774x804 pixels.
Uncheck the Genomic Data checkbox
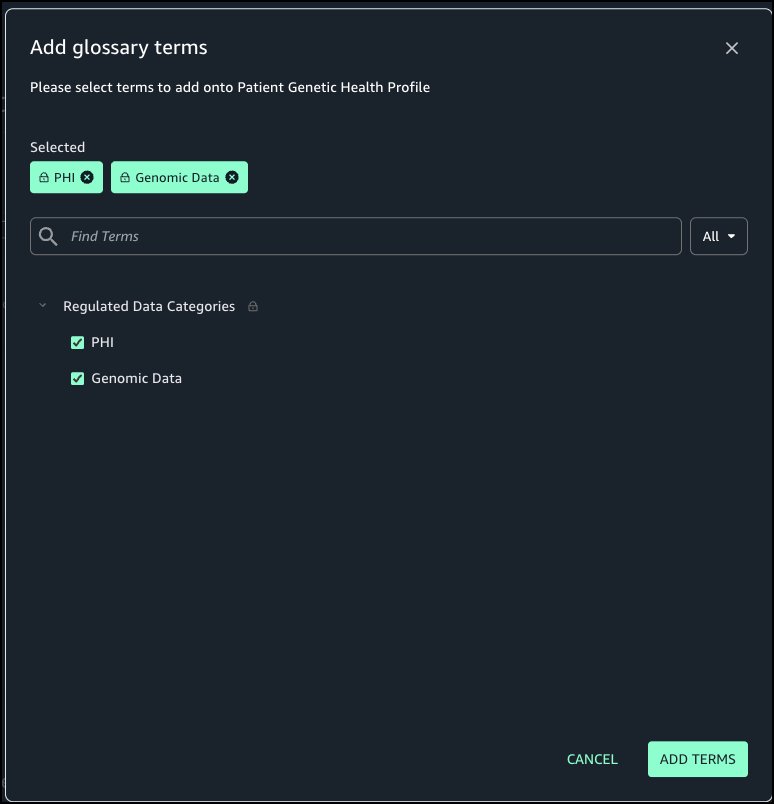tap(77, 379)
